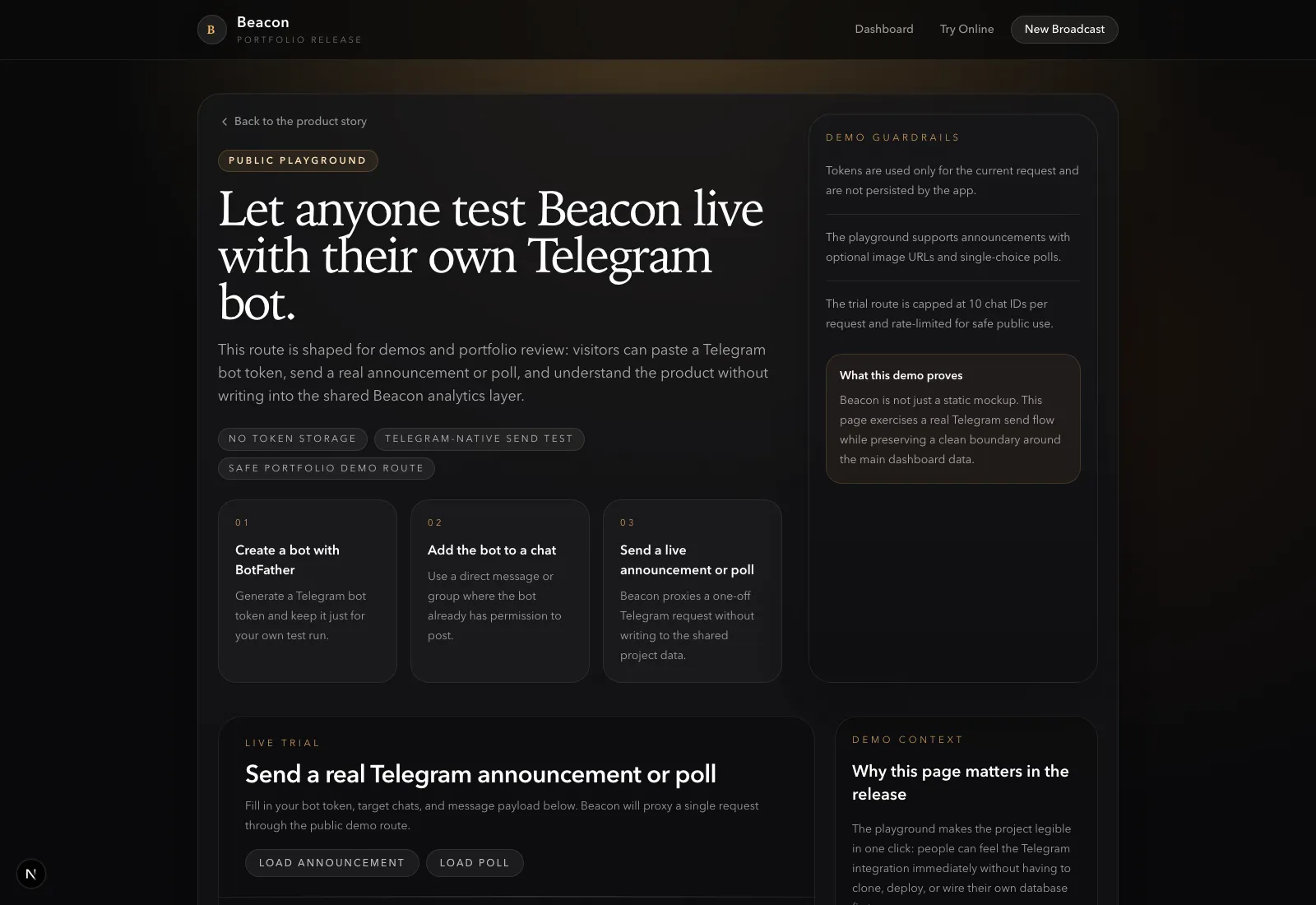This screenshot has width=1316, height=905.
Task: Click the Beacon brand title text
Action: [x=263, y=22]
